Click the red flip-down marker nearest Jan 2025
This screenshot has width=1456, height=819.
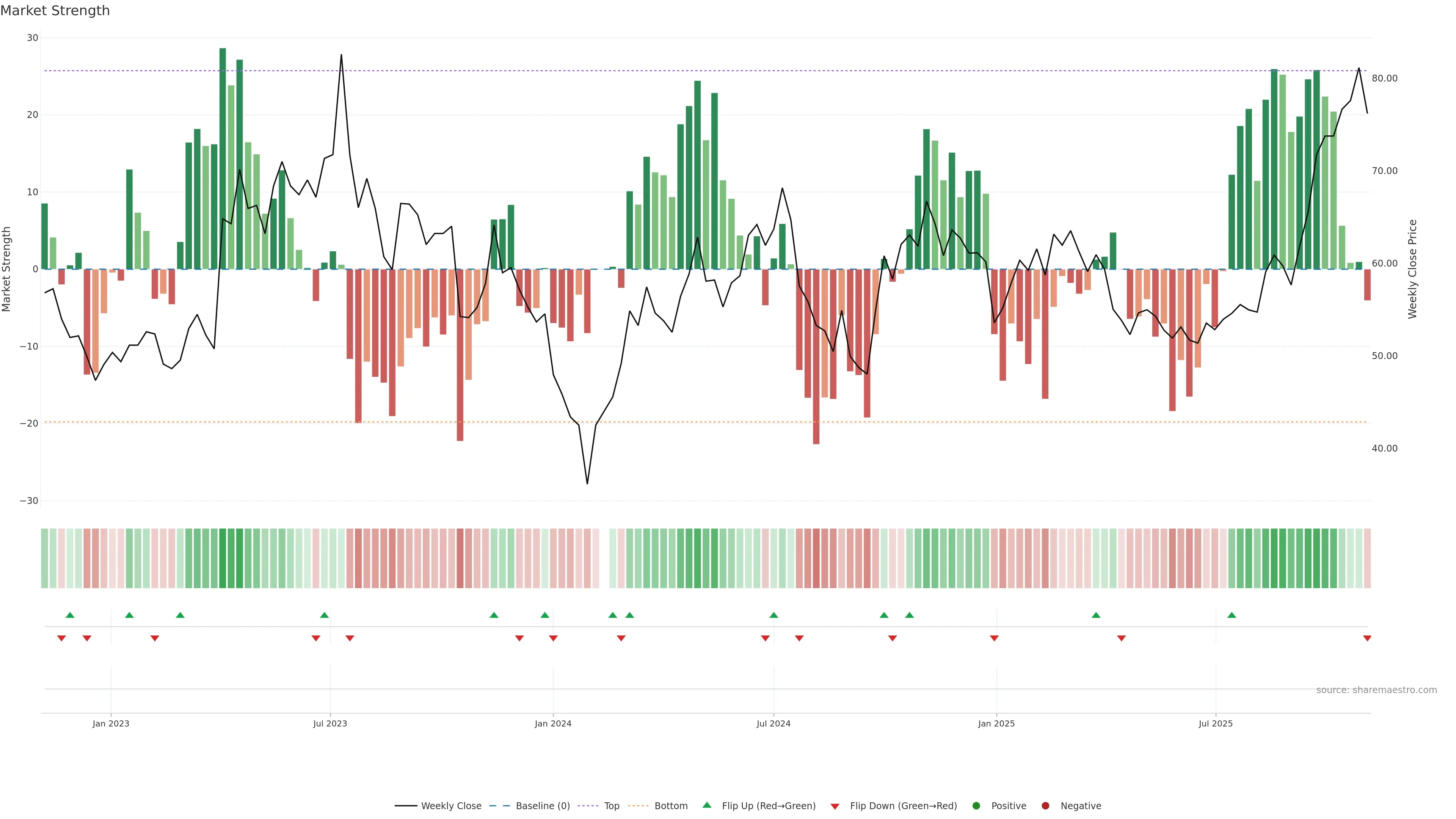(994, 638)
